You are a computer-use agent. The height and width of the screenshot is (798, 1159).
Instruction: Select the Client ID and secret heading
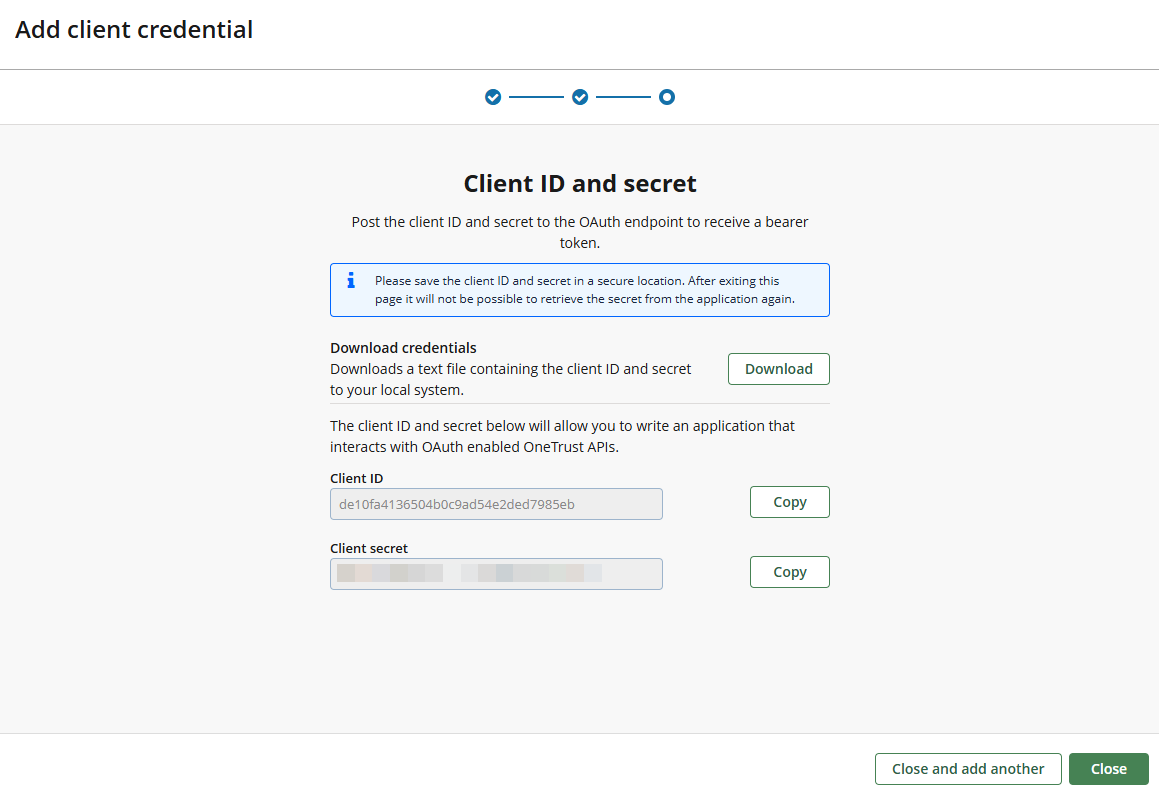(x=580, y=183)
